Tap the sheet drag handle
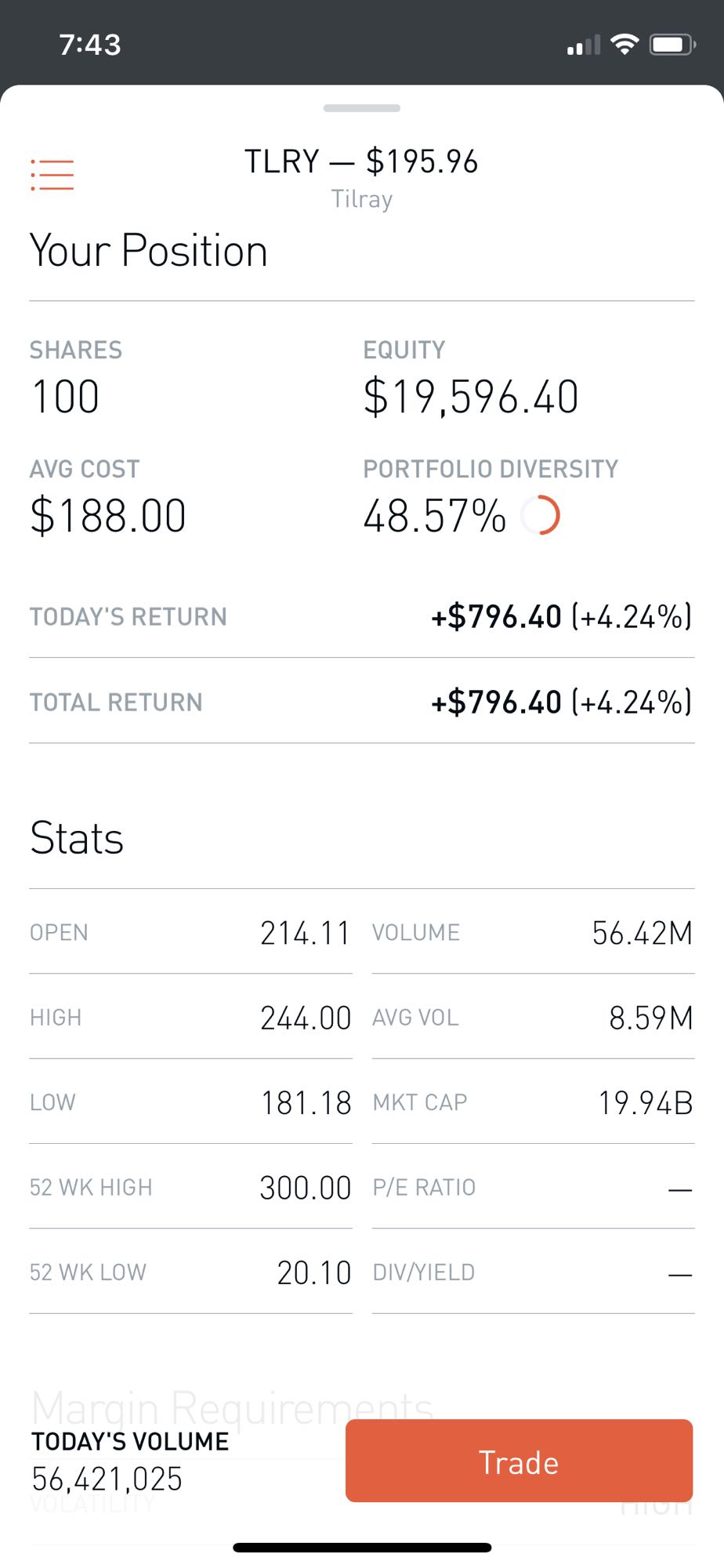 coord(362,108)
